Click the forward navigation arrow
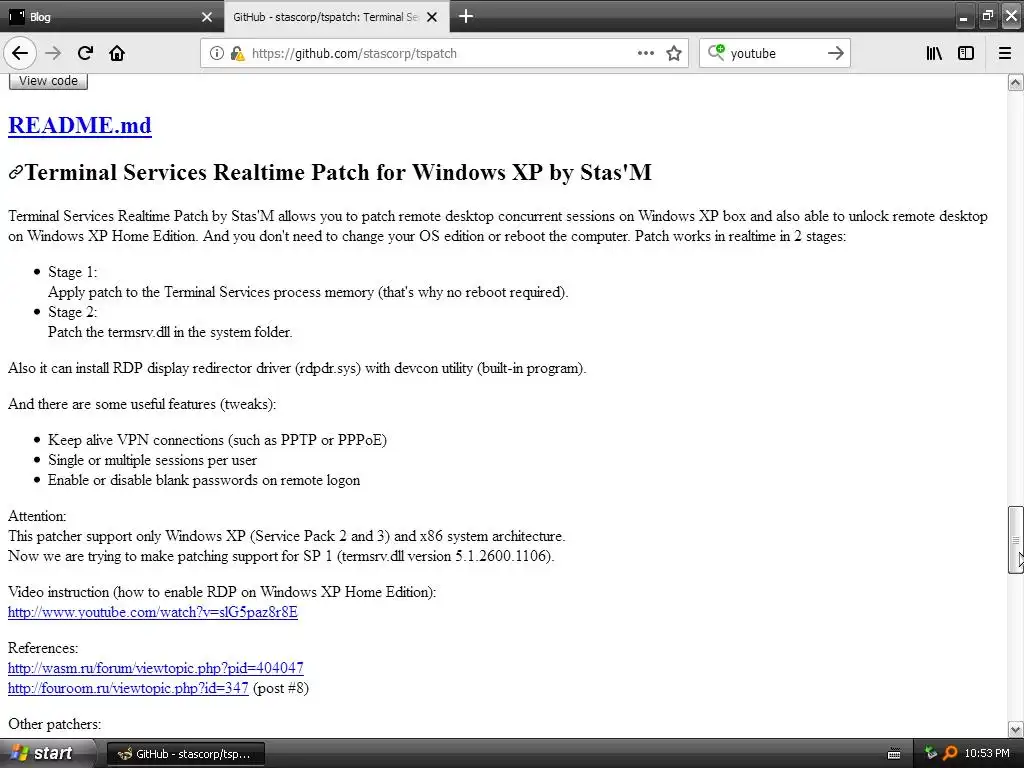The width and height of the screenshot is (1024, 768). [53, 53]
